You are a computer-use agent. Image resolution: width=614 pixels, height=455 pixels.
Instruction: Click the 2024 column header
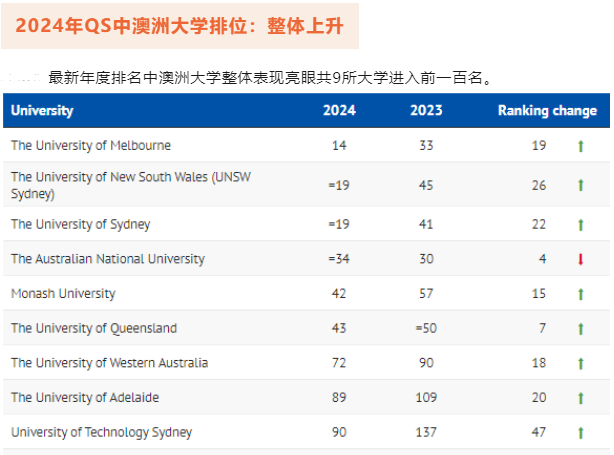[x=339, y=110]
